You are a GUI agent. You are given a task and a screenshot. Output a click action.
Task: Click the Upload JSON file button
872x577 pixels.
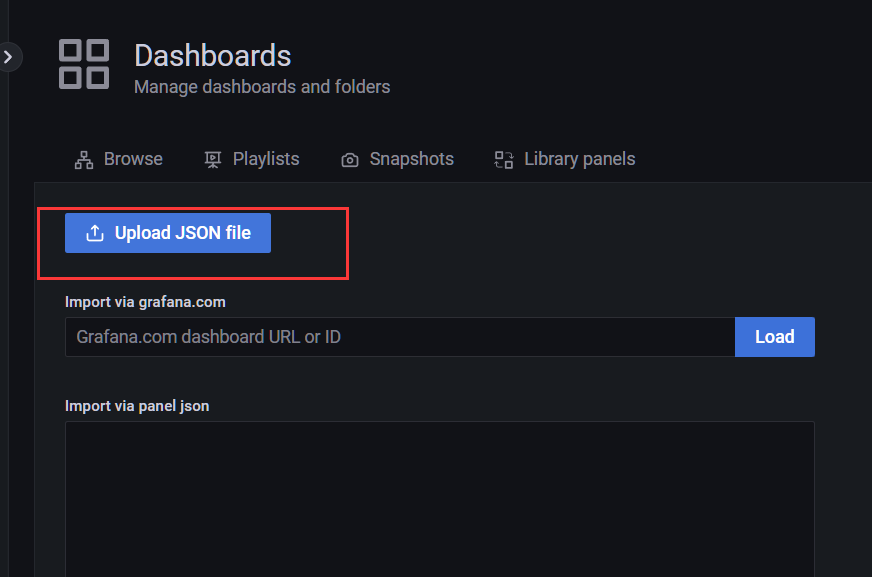coord(168,233)
